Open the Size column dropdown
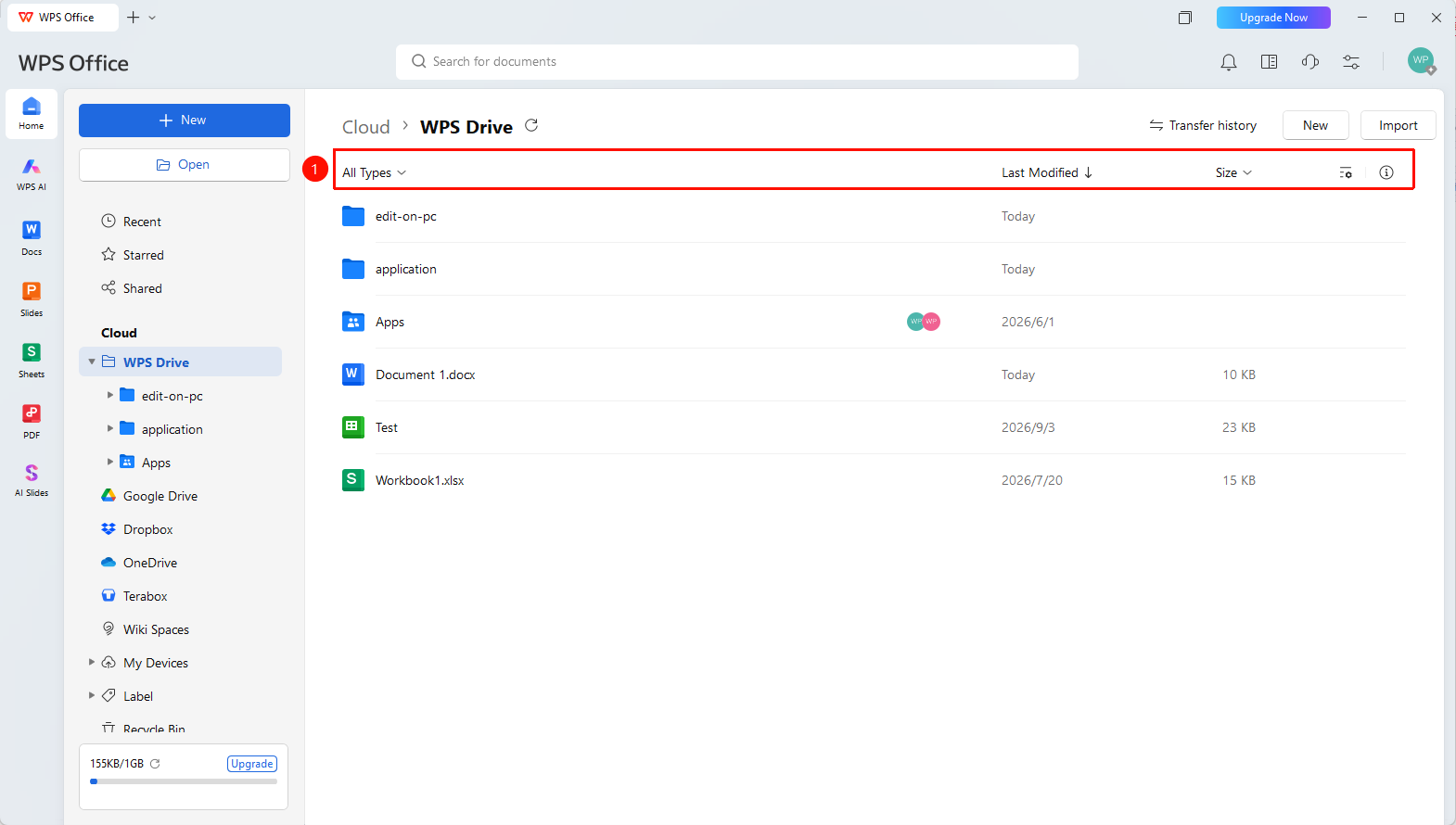The width and height of the screenshot is (1456, 825). (x=1233, y=172)
